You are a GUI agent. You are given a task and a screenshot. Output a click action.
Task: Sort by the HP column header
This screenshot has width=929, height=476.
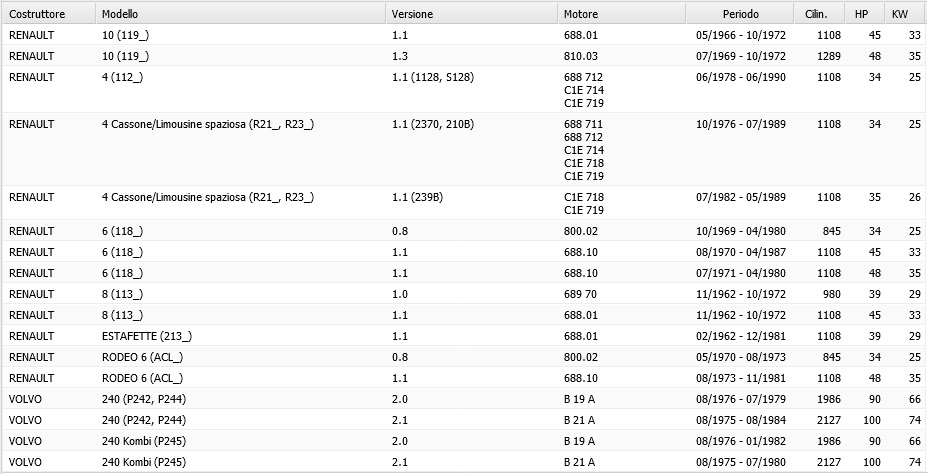(865, 14)
